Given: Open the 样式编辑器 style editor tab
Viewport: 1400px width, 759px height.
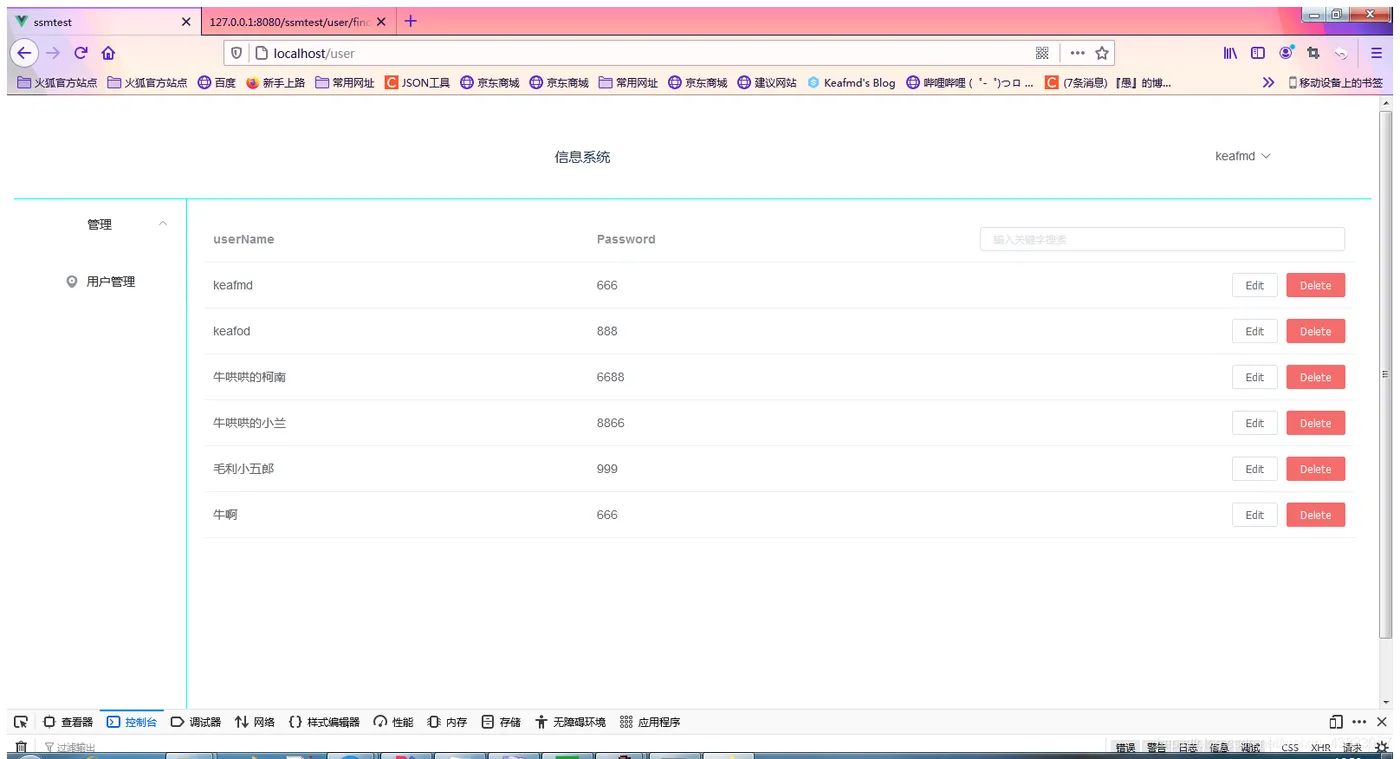Looking at the screenshot, I should (x=324, y=722).
